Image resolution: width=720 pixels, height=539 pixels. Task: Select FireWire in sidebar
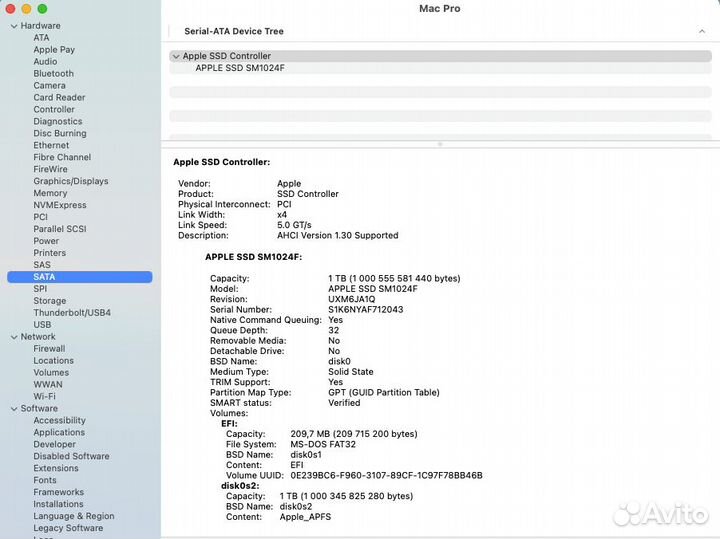pyautogui.click(x=50, y=169)
